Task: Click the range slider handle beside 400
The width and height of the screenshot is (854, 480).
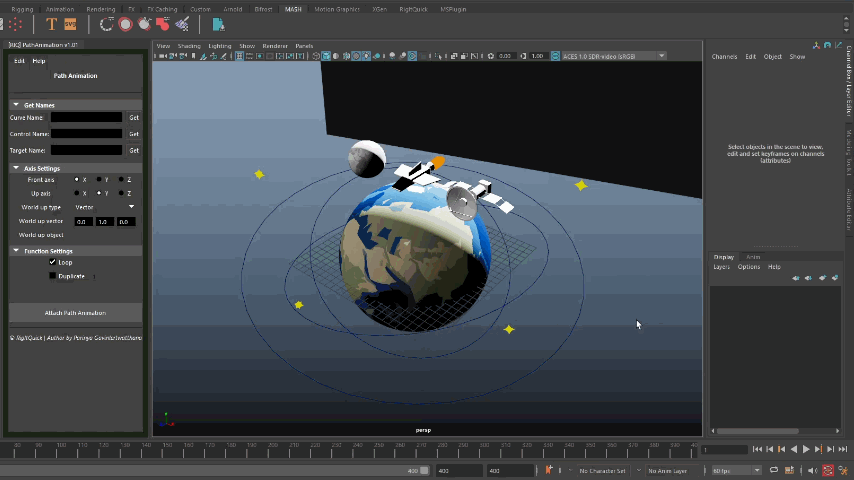Action: pyautogui.click(x=424, y=471)
